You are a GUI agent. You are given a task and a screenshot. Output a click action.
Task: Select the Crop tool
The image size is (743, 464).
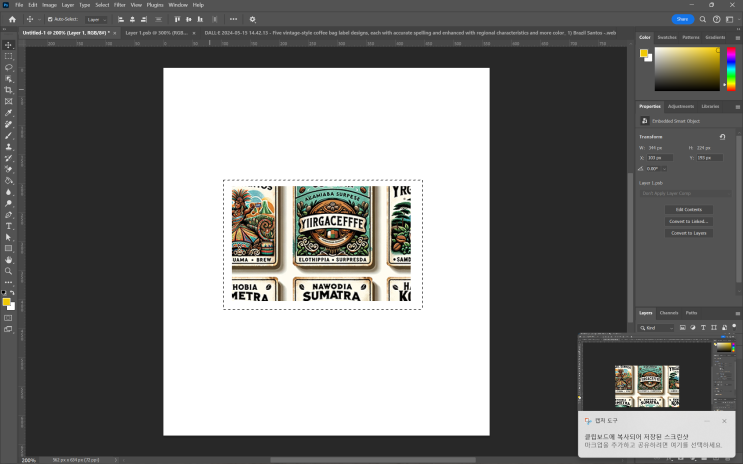(9, 90)
